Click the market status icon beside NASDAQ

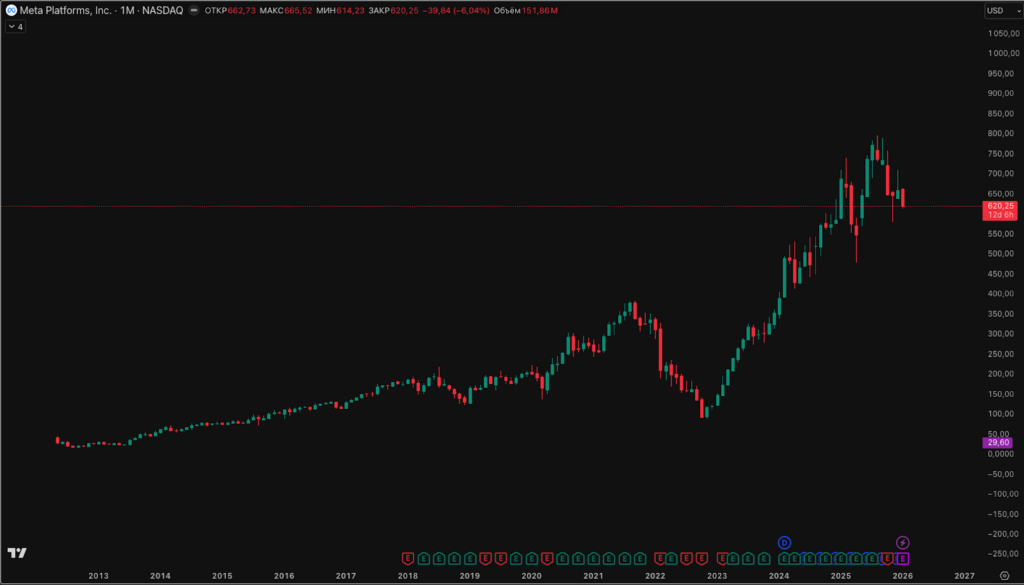pyautogui.click(x=194, y=11)
